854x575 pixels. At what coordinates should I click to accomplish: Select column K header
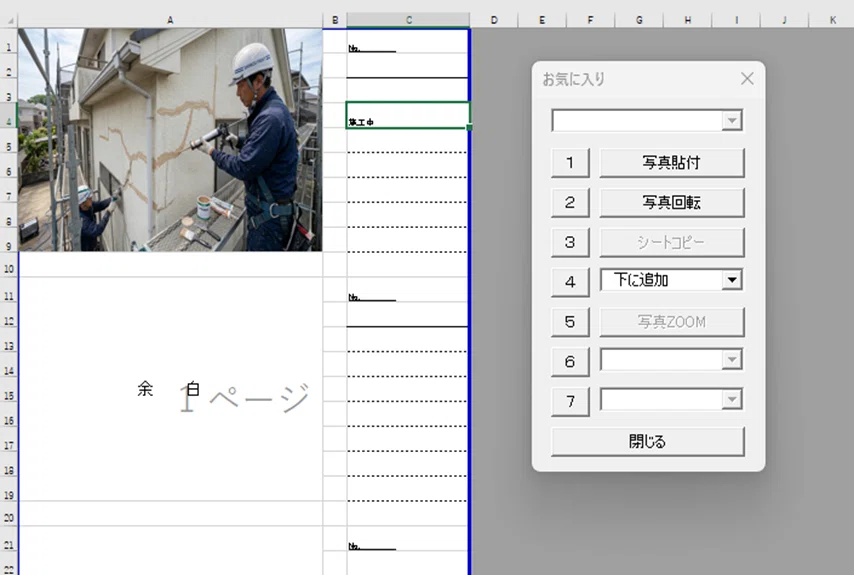[x=832, y=20]
